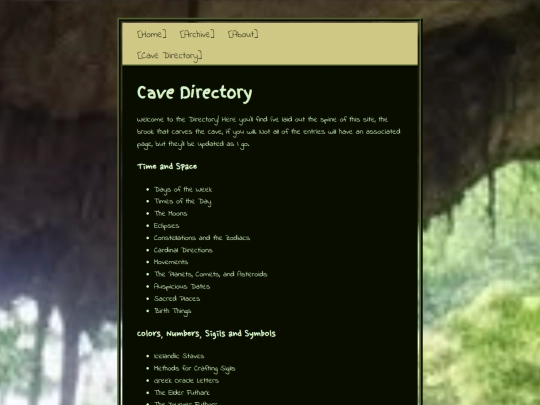Go to the [About] page link

243,34
